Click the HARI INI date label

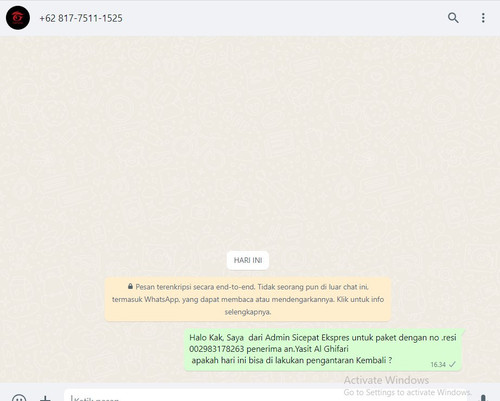click(248, 260)
